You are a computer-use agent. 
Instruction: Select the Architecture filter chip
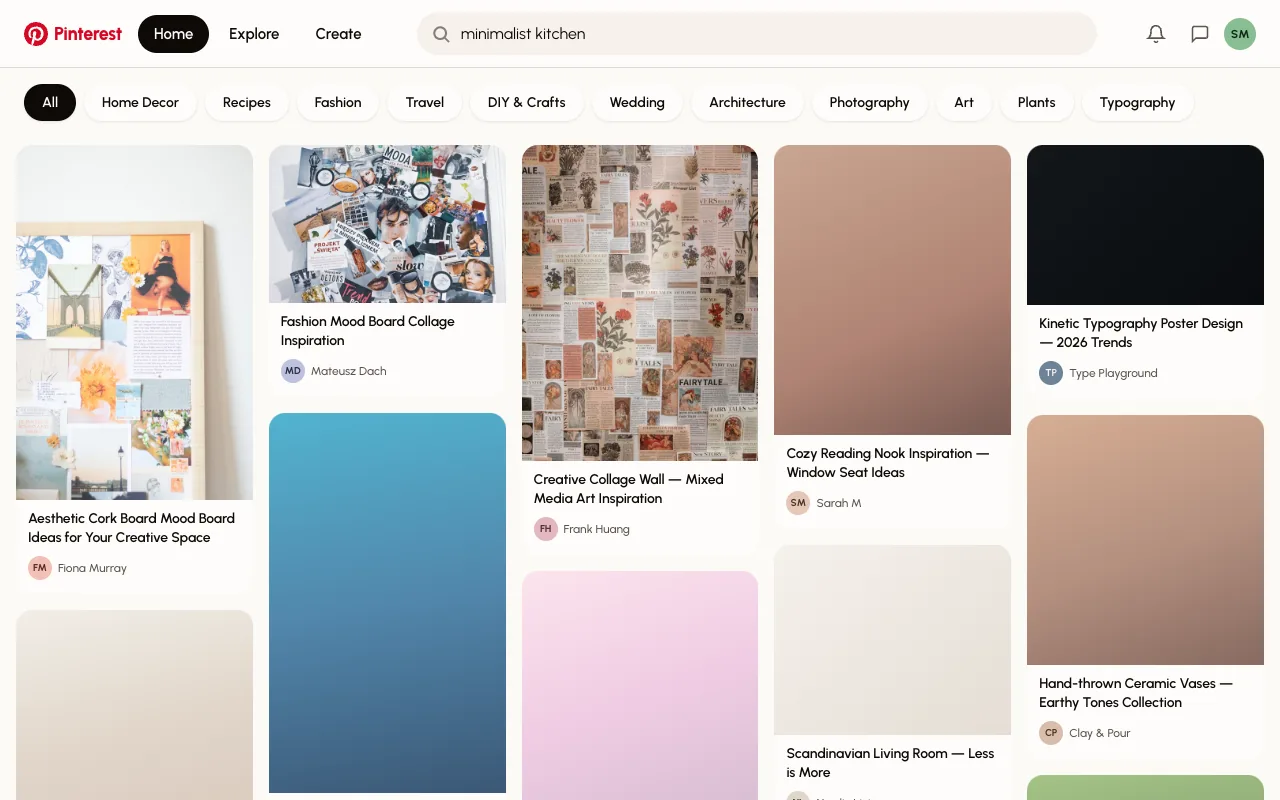(x=747, y=102)
